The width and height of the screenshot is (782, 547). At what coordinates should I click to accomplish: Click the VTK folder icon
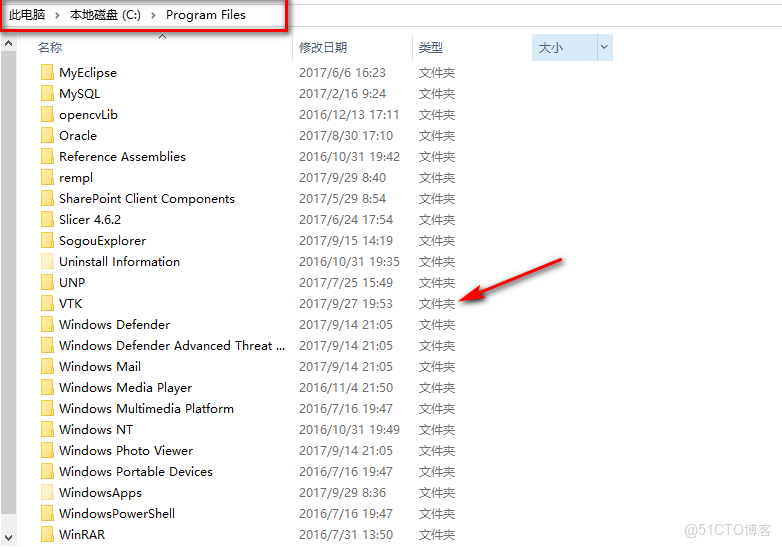point(47,303)
